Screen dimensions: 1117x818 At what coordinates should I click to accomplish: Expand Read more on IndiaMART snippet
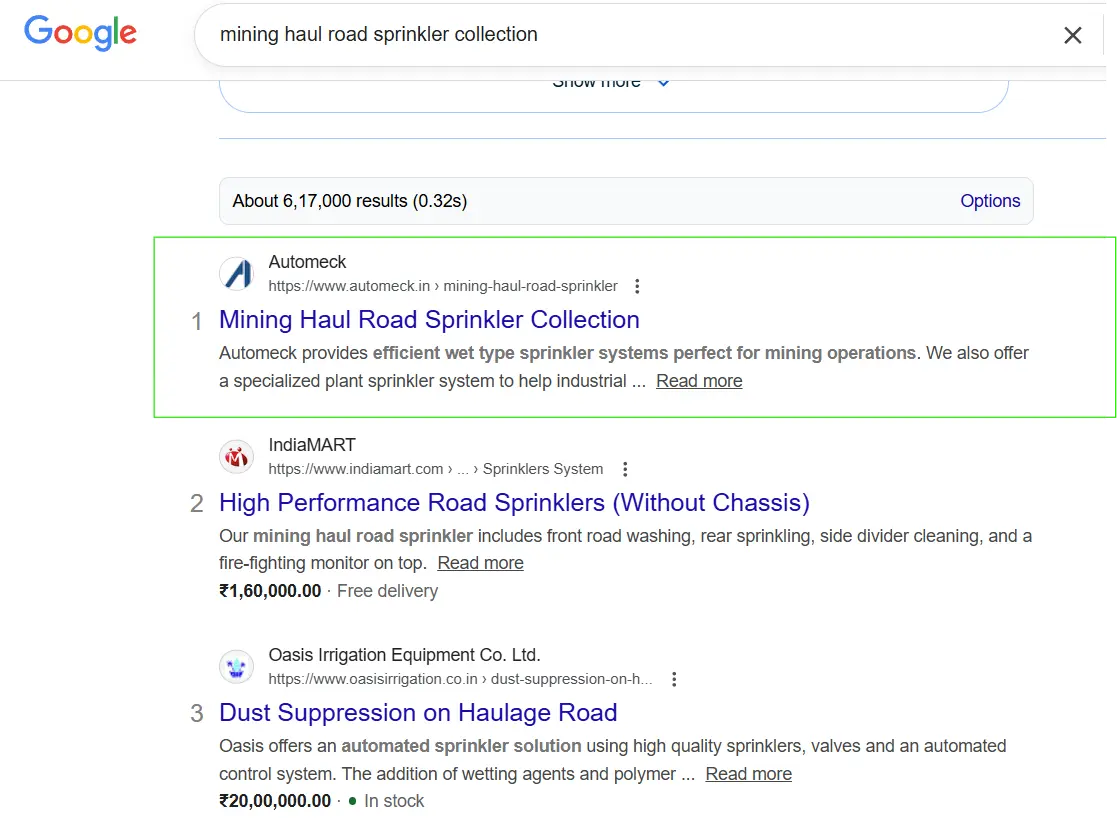tap(480, 563)
